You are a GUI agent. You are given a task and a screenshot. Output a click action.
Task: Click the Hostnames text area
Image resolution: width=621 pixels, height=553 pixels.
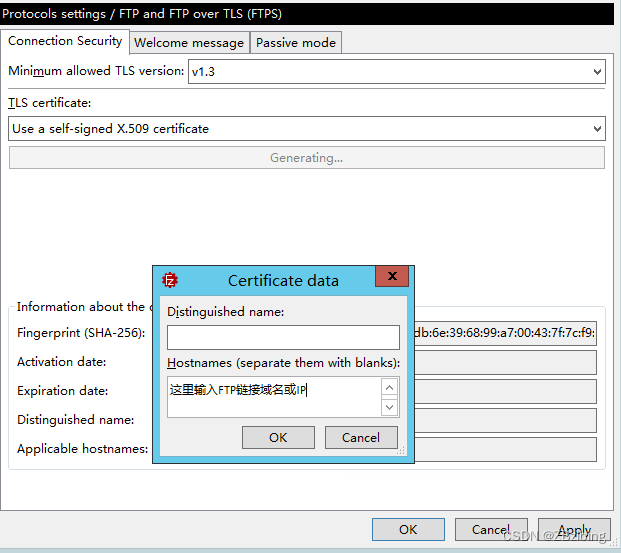274,396
